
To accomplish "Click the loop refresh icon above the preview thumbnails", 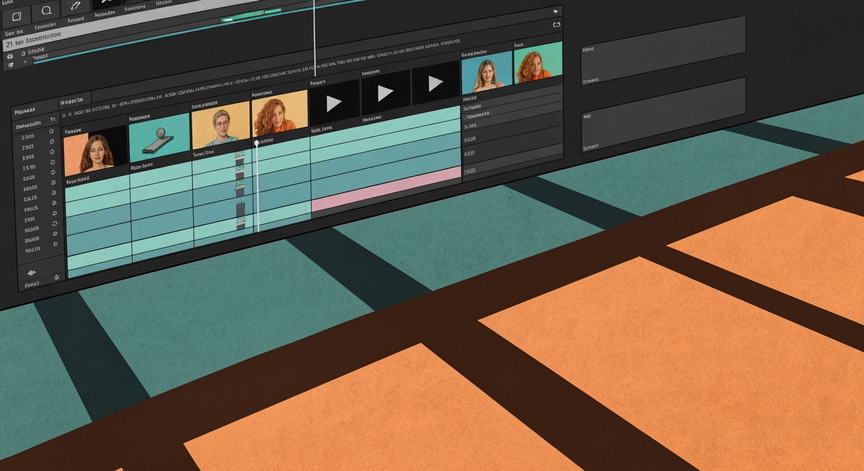I will 556,25.
